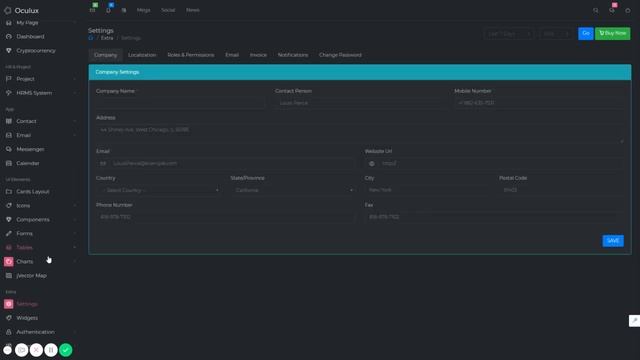Switch to the Company tab

105,55
